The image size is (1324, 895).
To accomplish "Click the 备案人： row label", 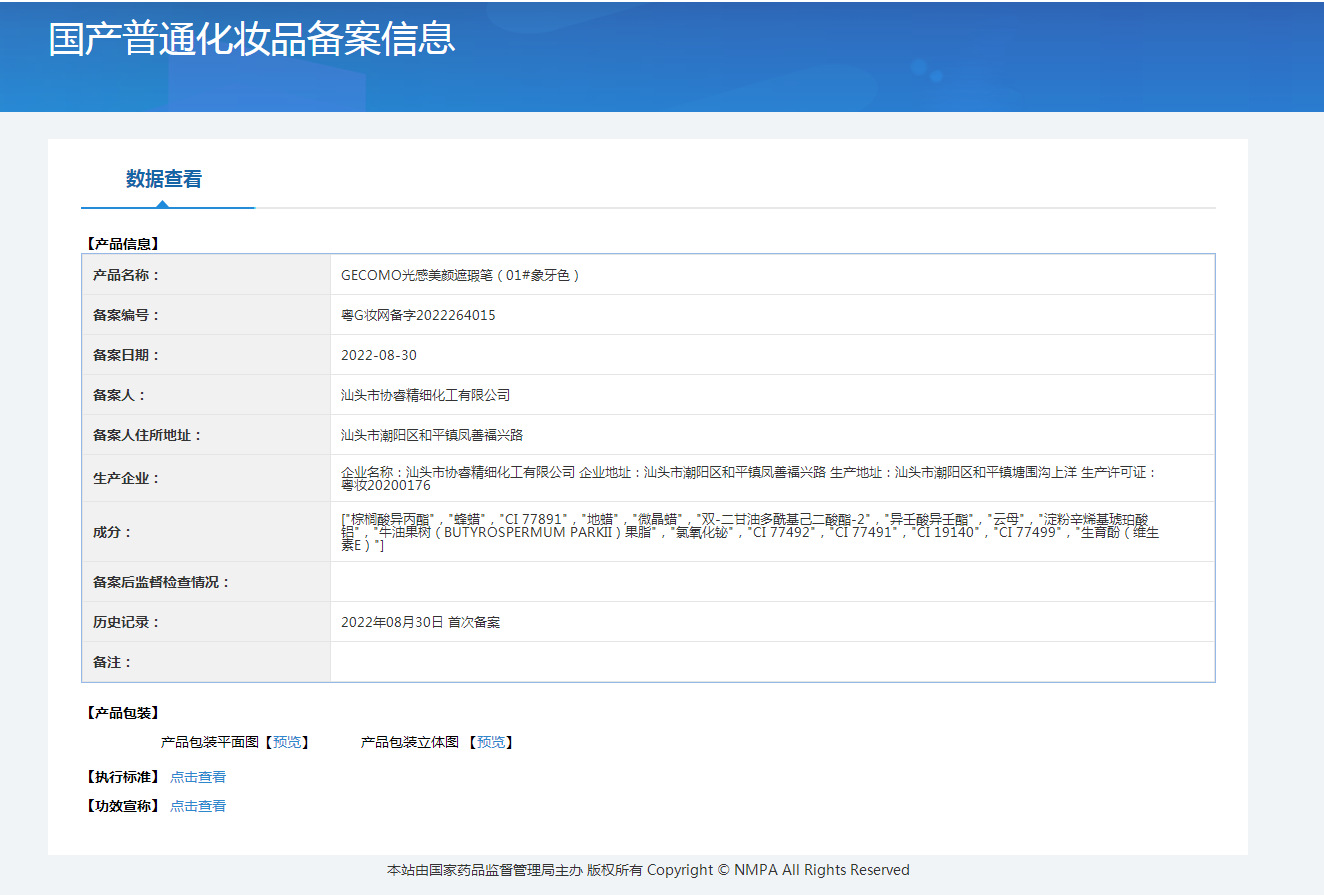I will coord(119,395).
